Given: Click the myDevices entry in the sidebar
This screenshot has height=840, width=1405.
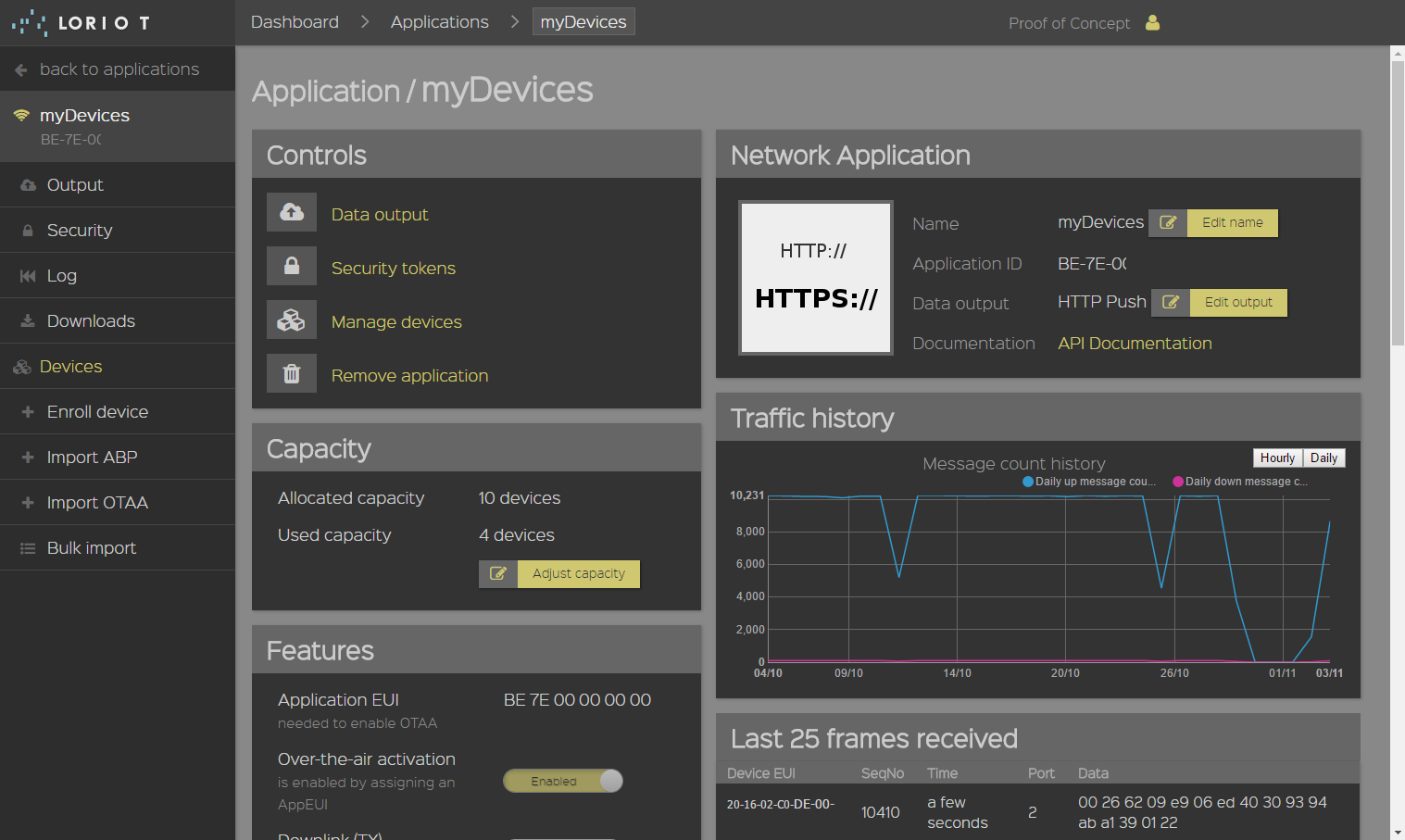Looking at the screenshot, I should point(118,126).
